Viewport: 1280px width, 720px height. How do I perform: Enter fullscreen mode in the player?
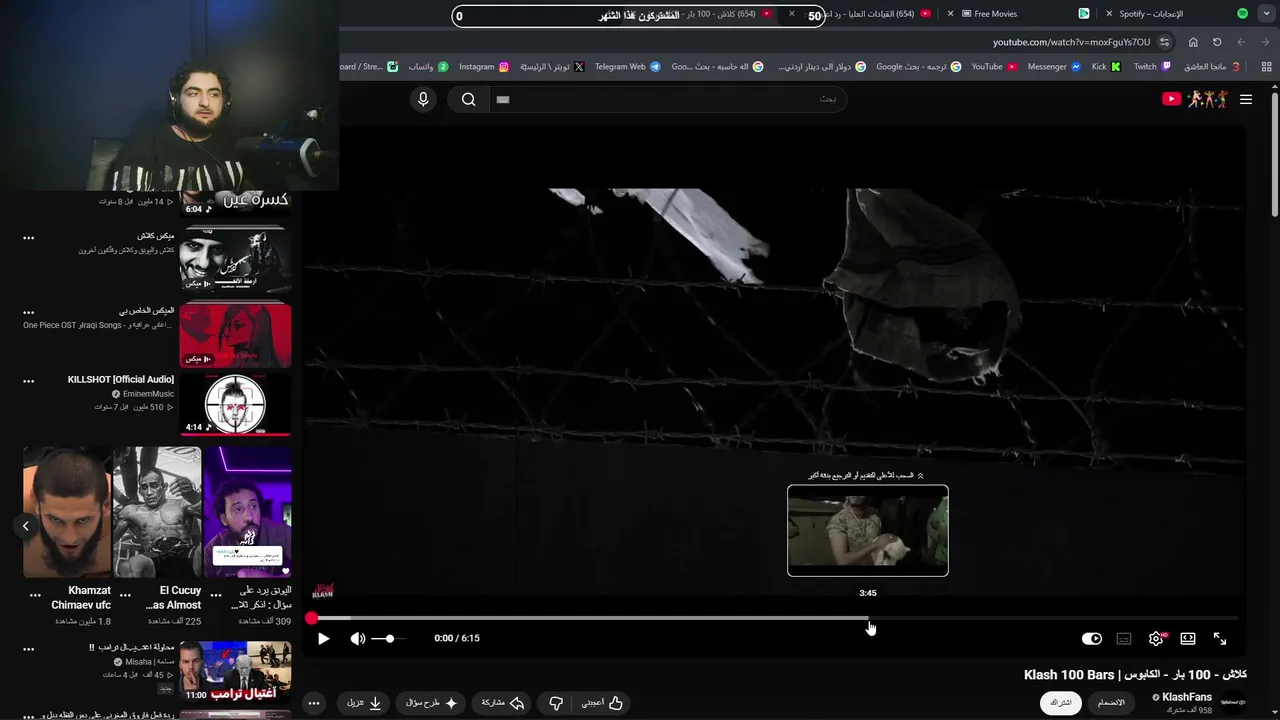coord(1220,638)
